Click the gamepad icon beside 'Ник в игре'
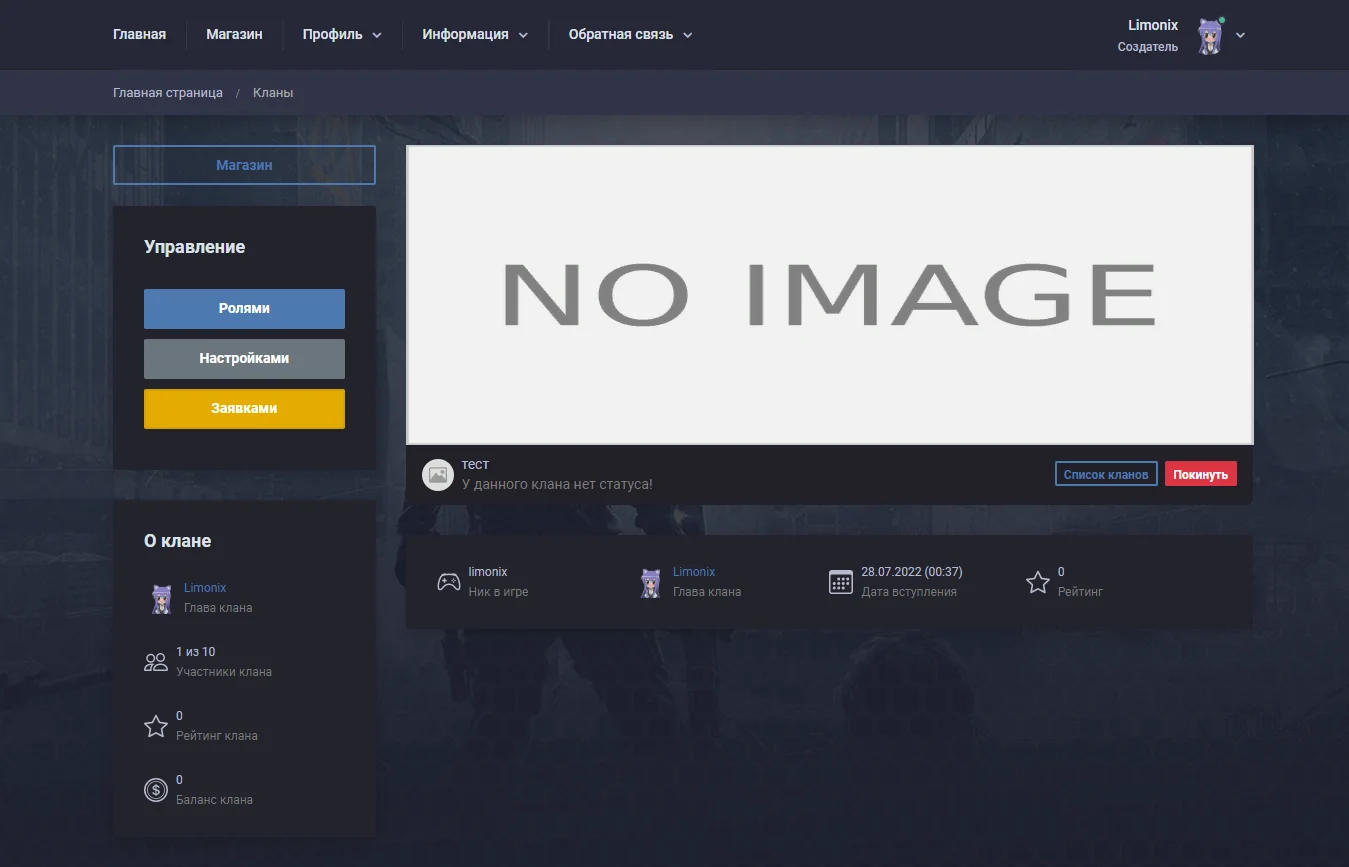Viewport: 1349px width, 867px height. tap(449, 582)
